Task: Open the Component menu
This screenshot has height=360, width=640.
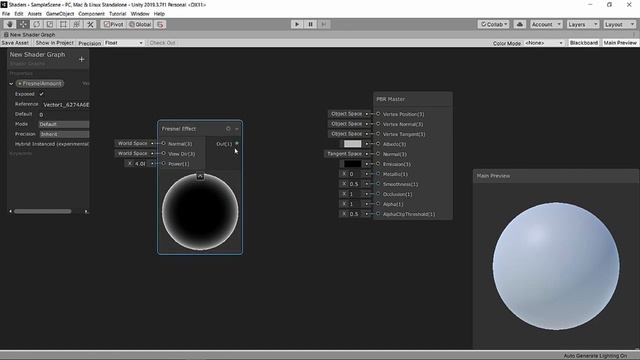Action: 91,13
